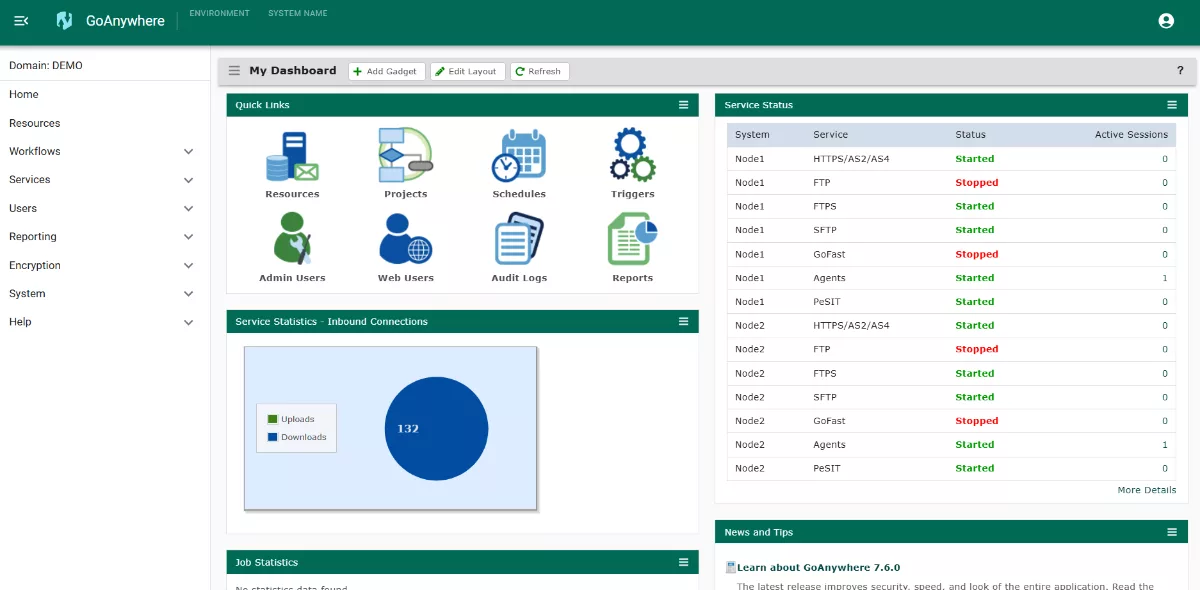Open the Quick Links gadget menu icon

point(684,105)
